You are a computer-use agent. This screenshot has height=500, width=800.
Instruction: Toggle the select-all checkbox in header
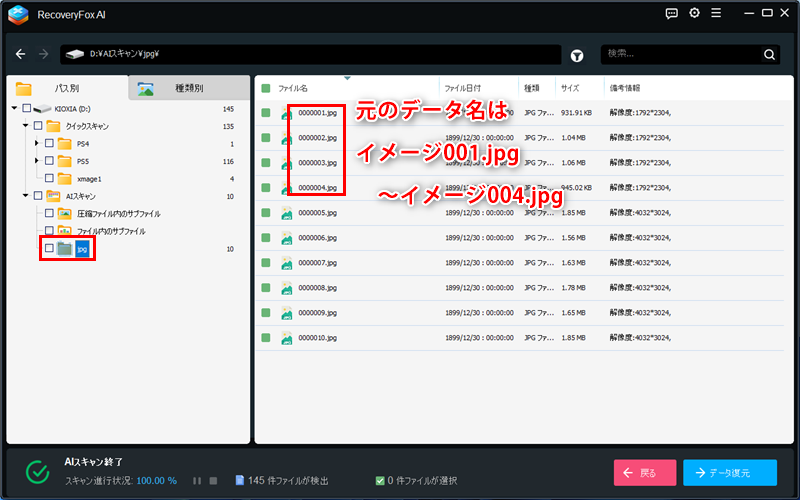[x=266, y=88]
